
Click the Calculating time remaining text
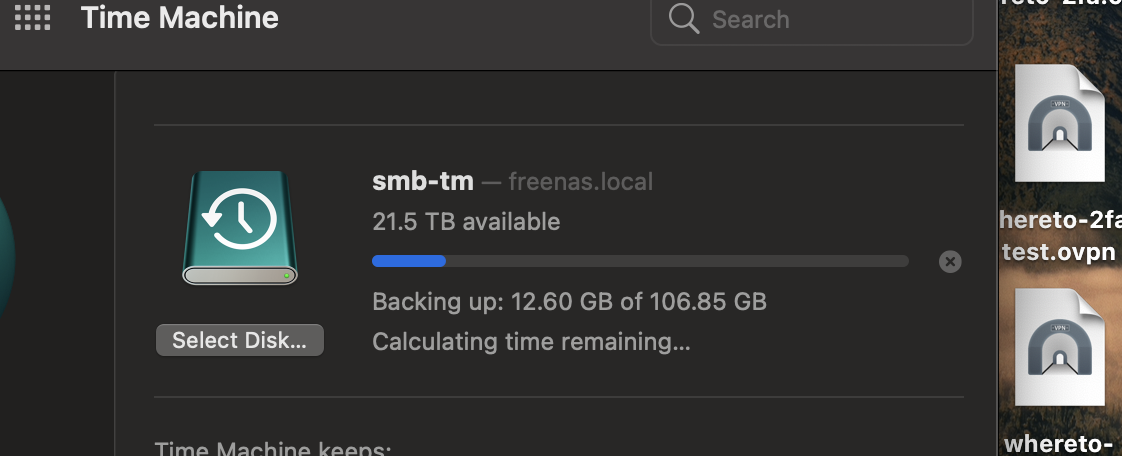click(531, 341)
